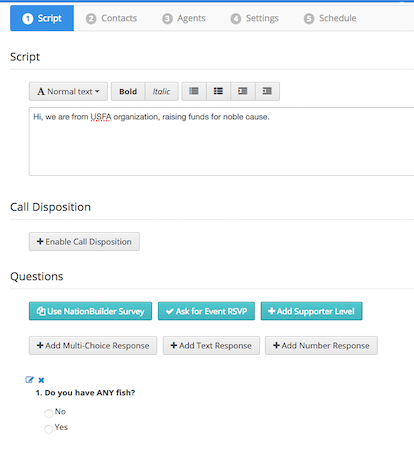The height and width of the screenshot is (450, 414).
Task: Go to the Agents step tab
Action: point(184,18)
